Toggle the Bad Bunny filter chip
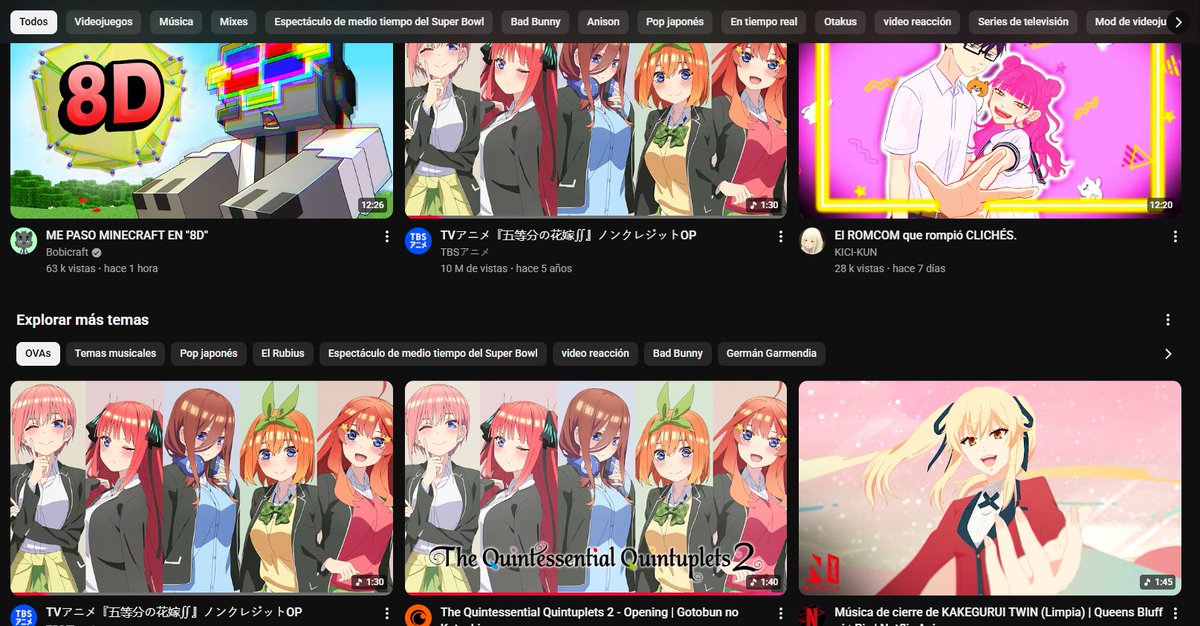The width and height of the screenshot is (1200, 626). click(535, 21)
